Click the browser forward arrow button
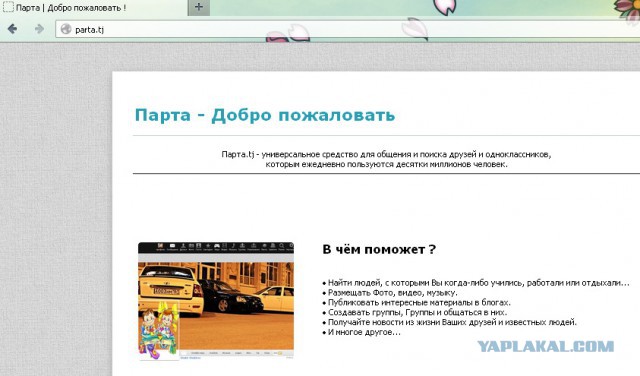Viewport: 640px width, 376px height. [x=39, y=29]
